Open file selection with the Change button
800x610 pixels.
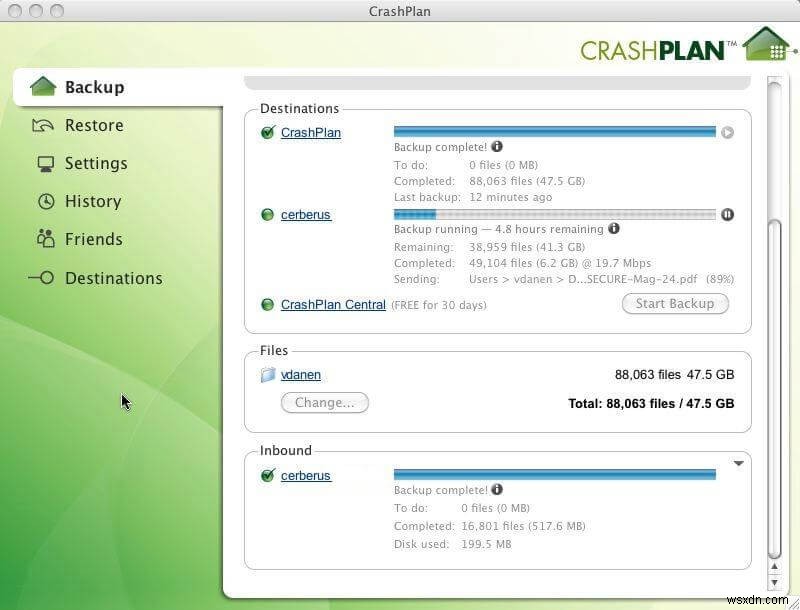tap(324, 402)
